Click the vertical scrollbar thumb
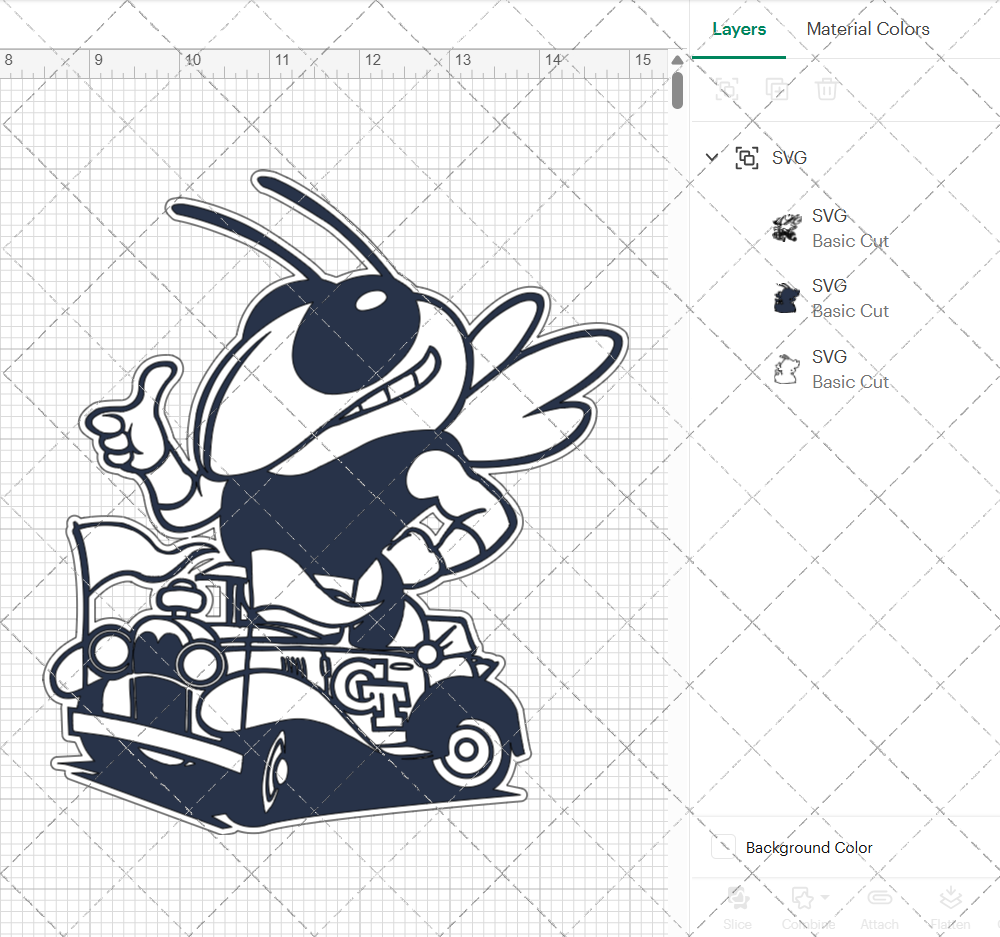Image resolution: width=1000 pixels, height=937 pixels. pos(677,90)
